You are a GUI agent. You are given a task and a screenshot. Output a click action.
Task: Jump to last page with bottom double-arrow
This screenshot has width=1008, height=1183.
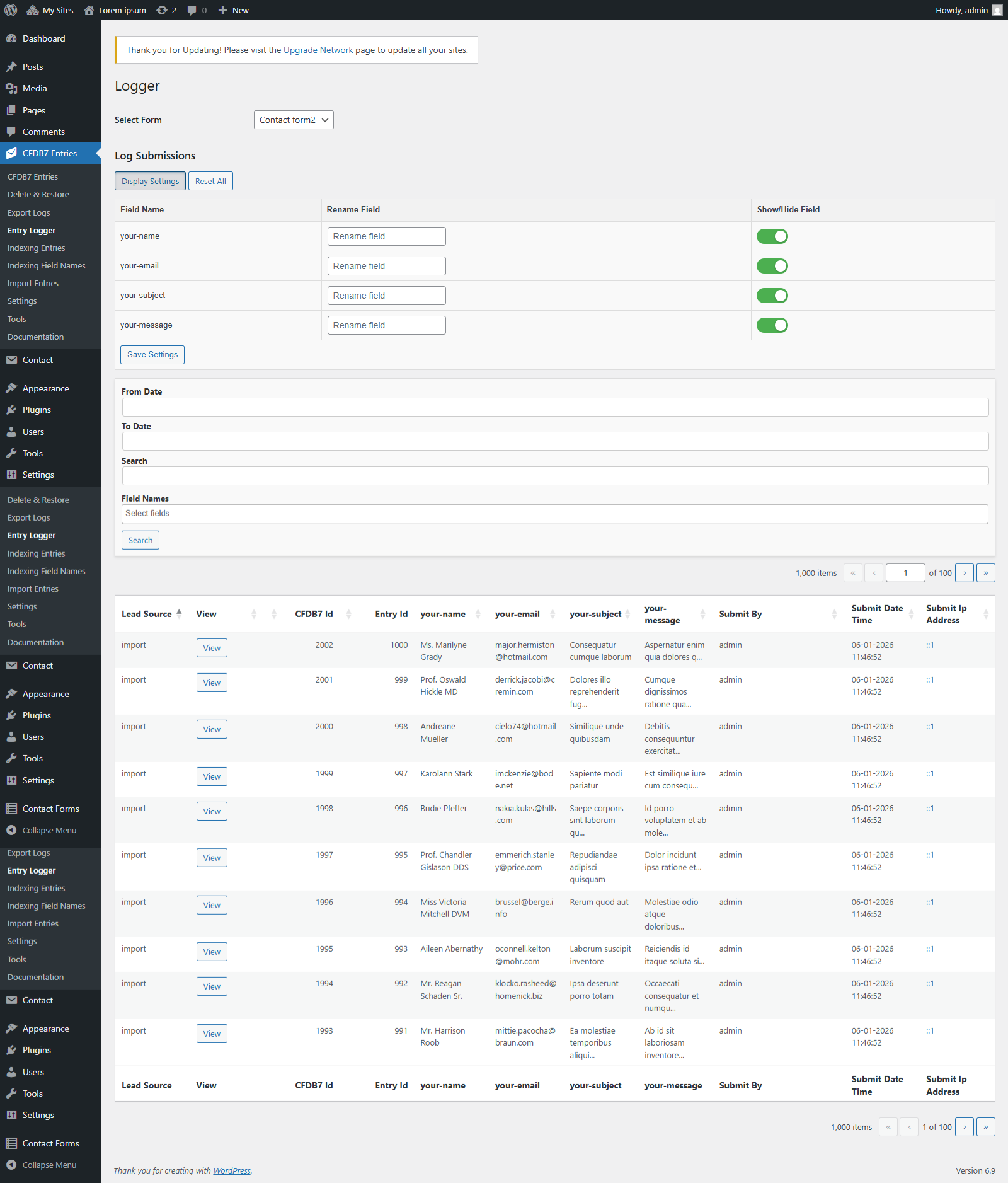(986, 1127)
